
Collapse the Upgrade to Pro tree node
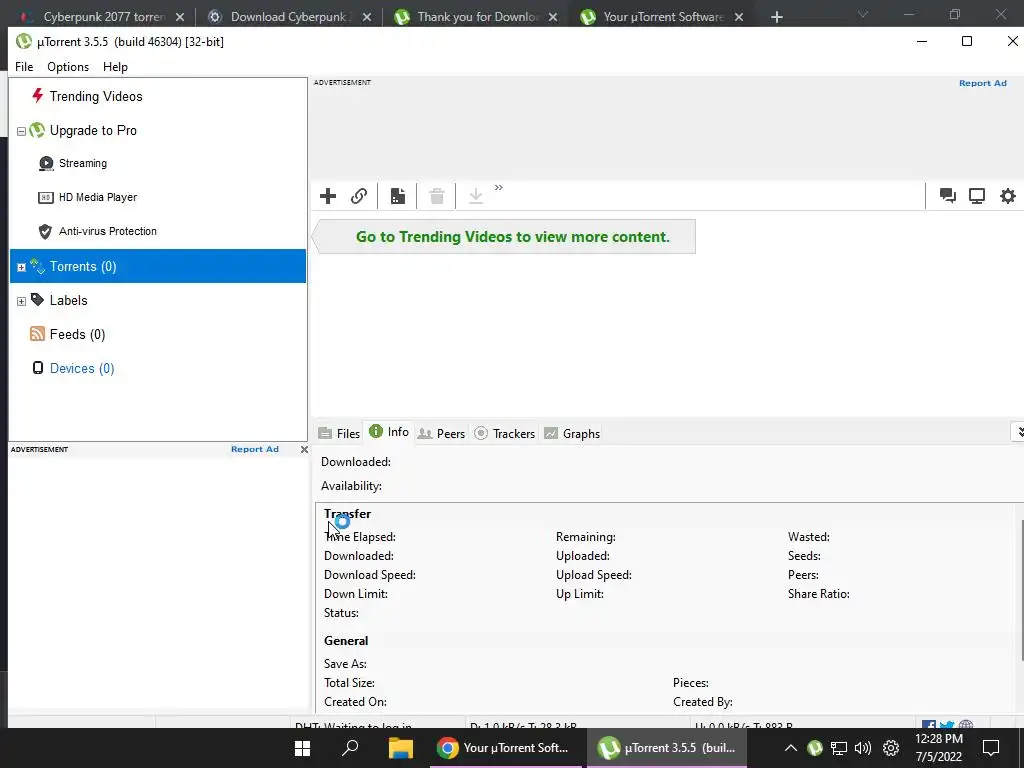coord(21,131)
